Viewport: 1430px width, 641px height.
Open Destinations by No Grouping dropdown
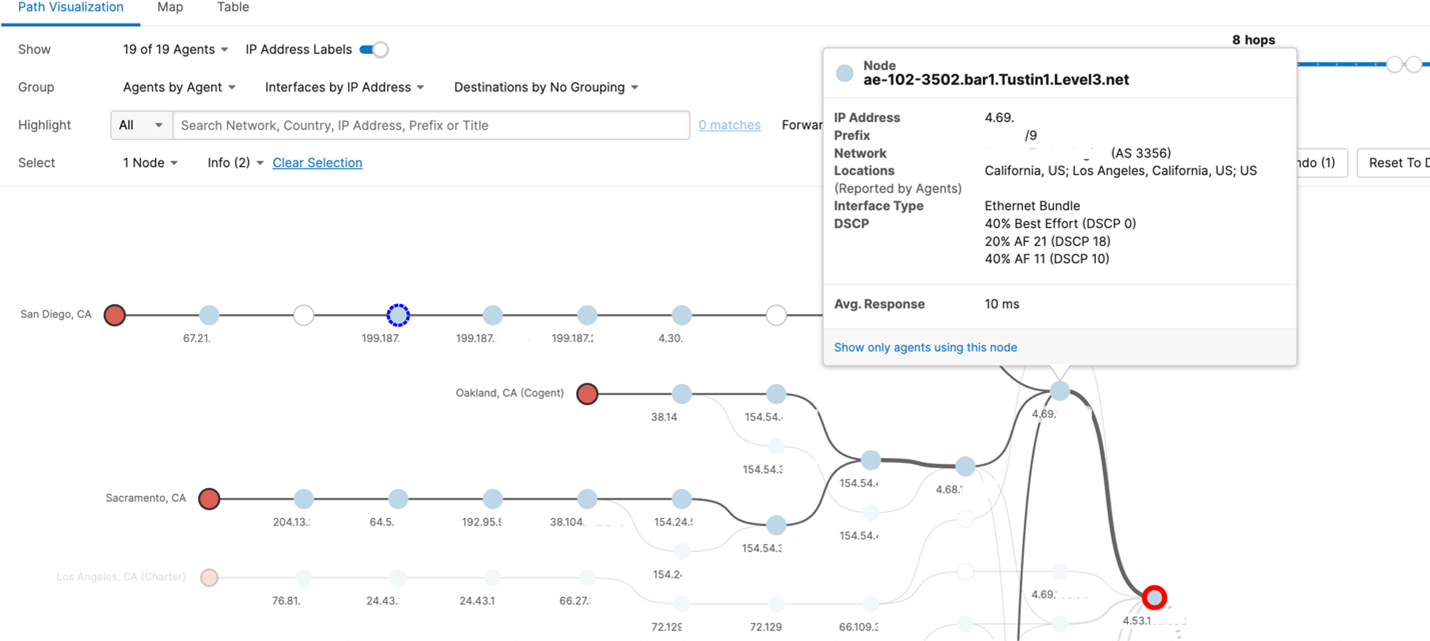(x=546, y=88)
